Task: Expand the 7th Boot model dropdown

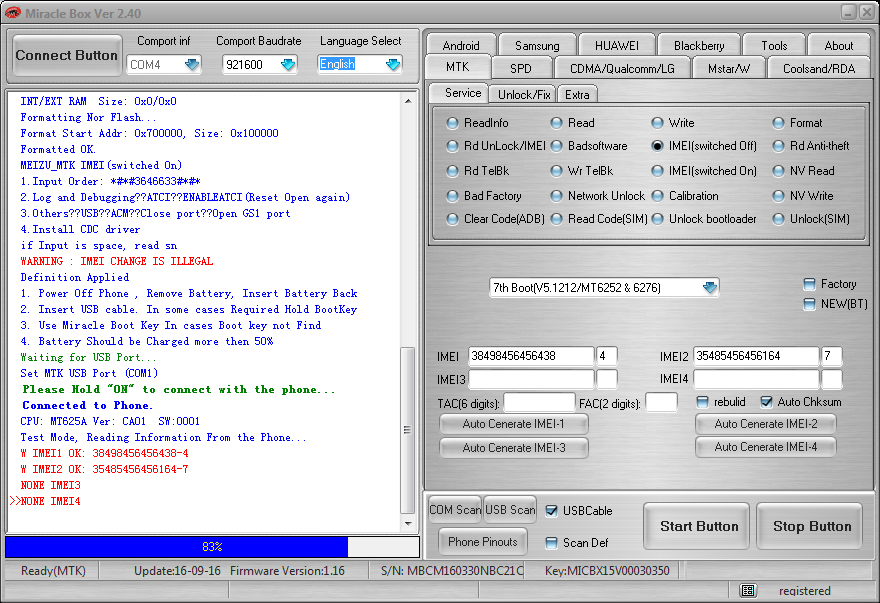Action: coord(710,287)
